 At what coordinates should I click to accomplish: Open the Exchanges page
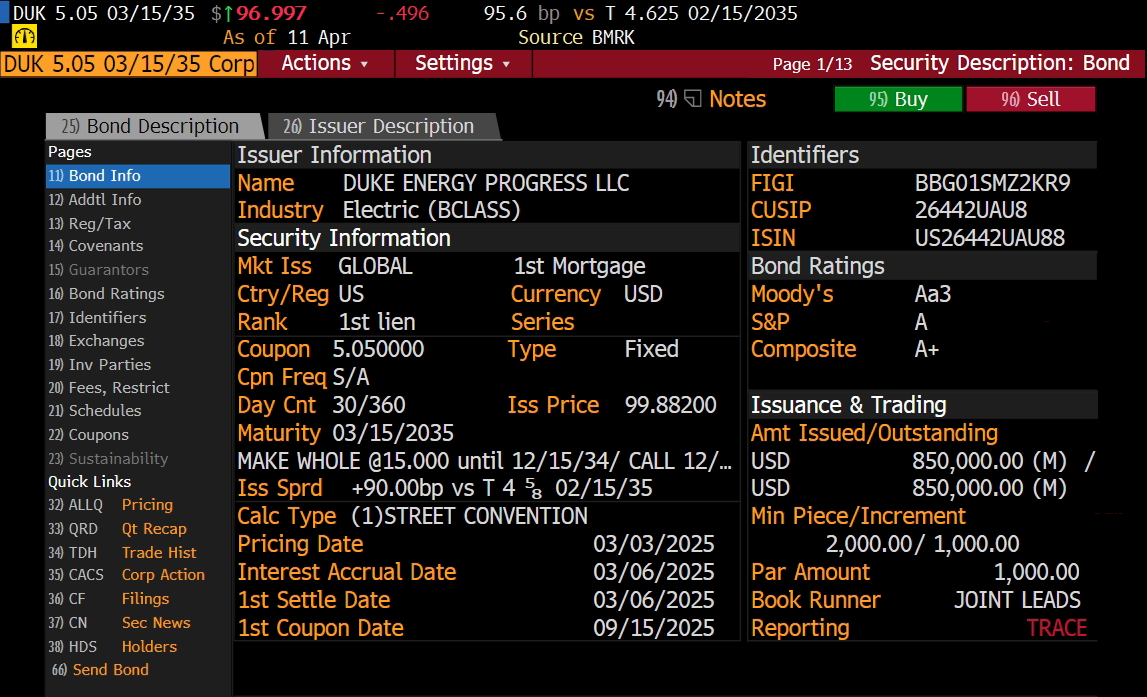(x=97, y=341)
